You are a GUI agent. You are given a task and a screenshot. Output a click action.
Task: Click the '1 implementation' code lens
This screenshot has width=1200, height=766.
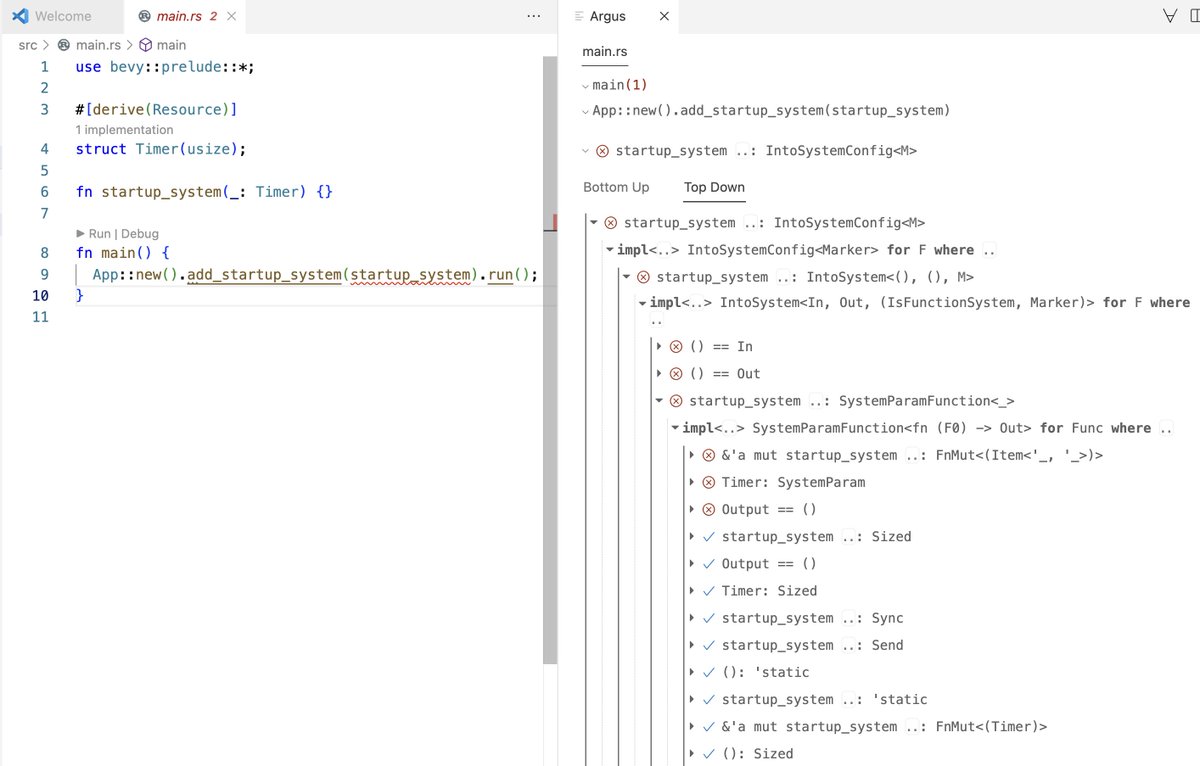point(124,130)
